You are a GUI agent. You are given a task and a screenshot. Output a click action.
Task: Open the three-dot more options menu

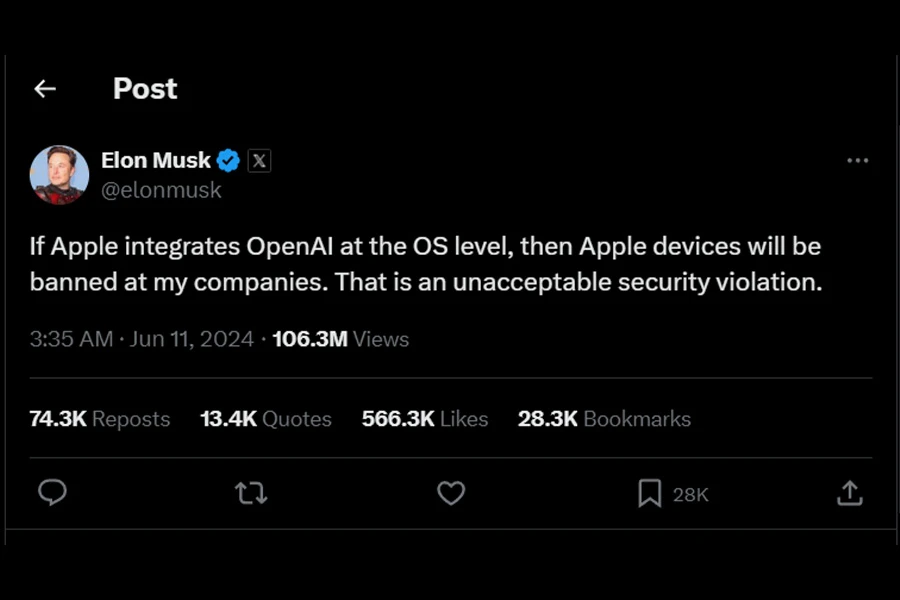tap(857, 160)
